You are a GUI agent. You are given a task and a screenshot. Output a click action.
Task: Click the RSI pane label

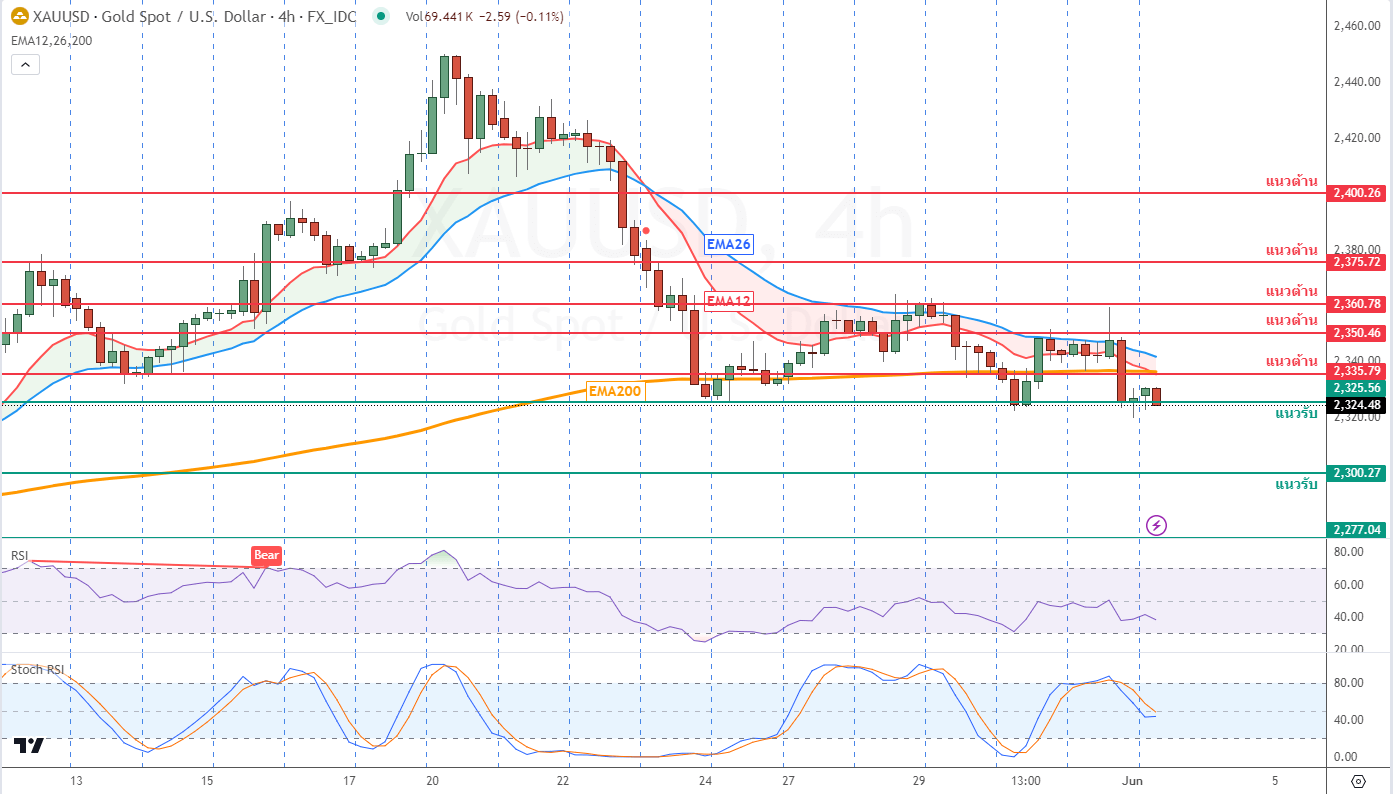(x=19, y=556)
